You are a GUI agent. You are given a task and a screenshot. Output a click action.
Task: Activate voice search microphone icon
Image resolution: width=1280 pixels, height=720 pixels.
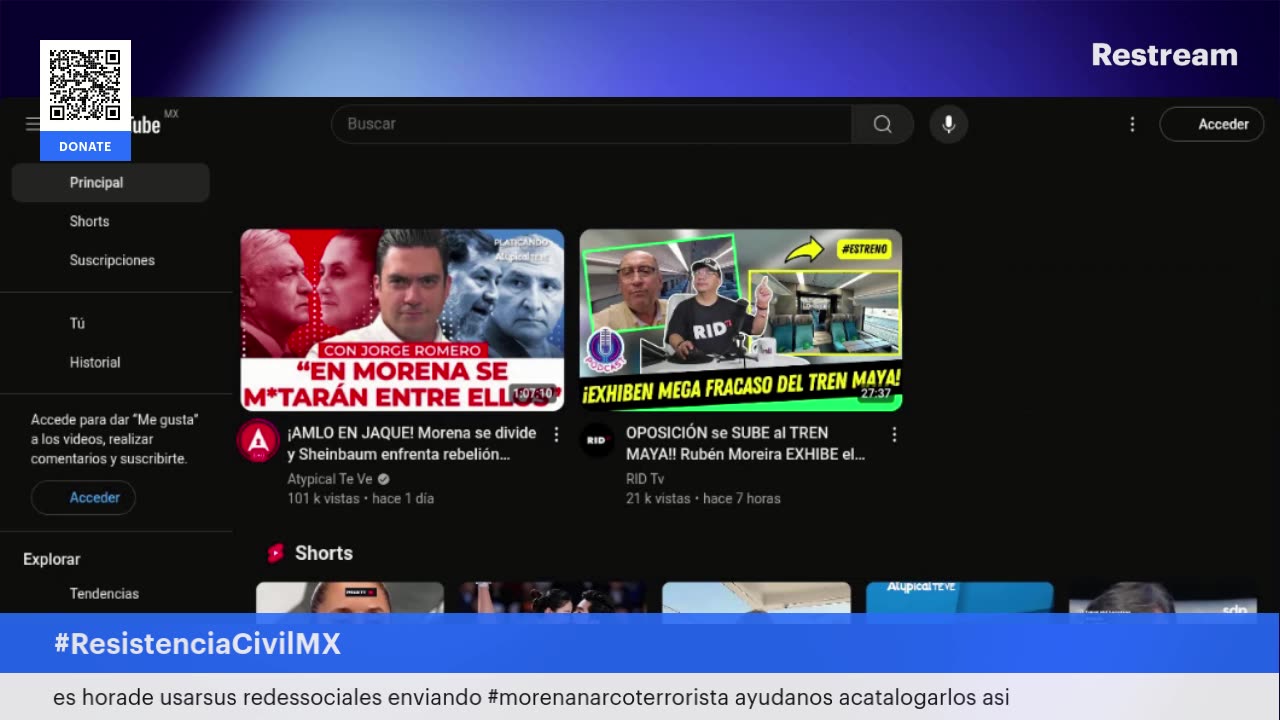coord(949,124)
